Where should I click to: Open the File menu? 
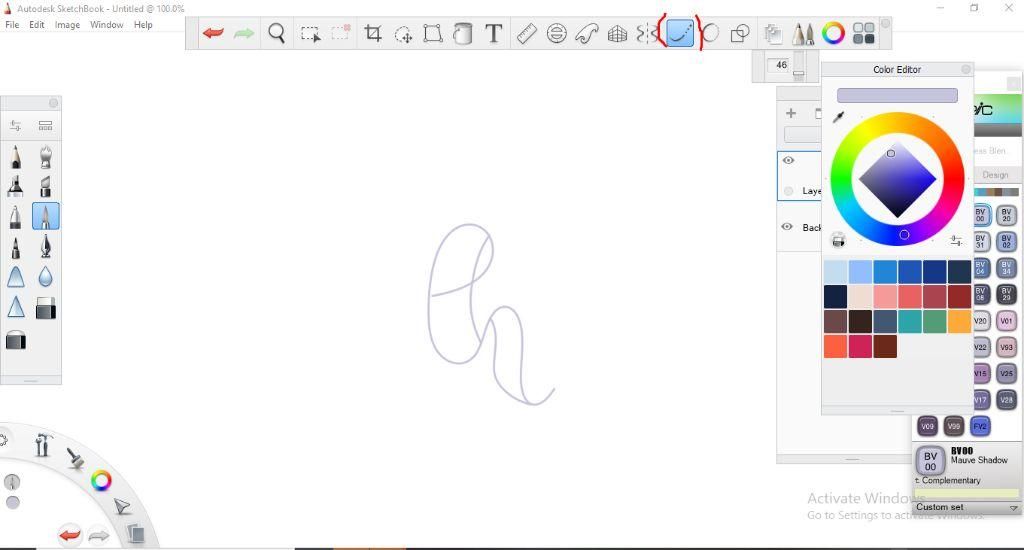(x=12, y=25)
